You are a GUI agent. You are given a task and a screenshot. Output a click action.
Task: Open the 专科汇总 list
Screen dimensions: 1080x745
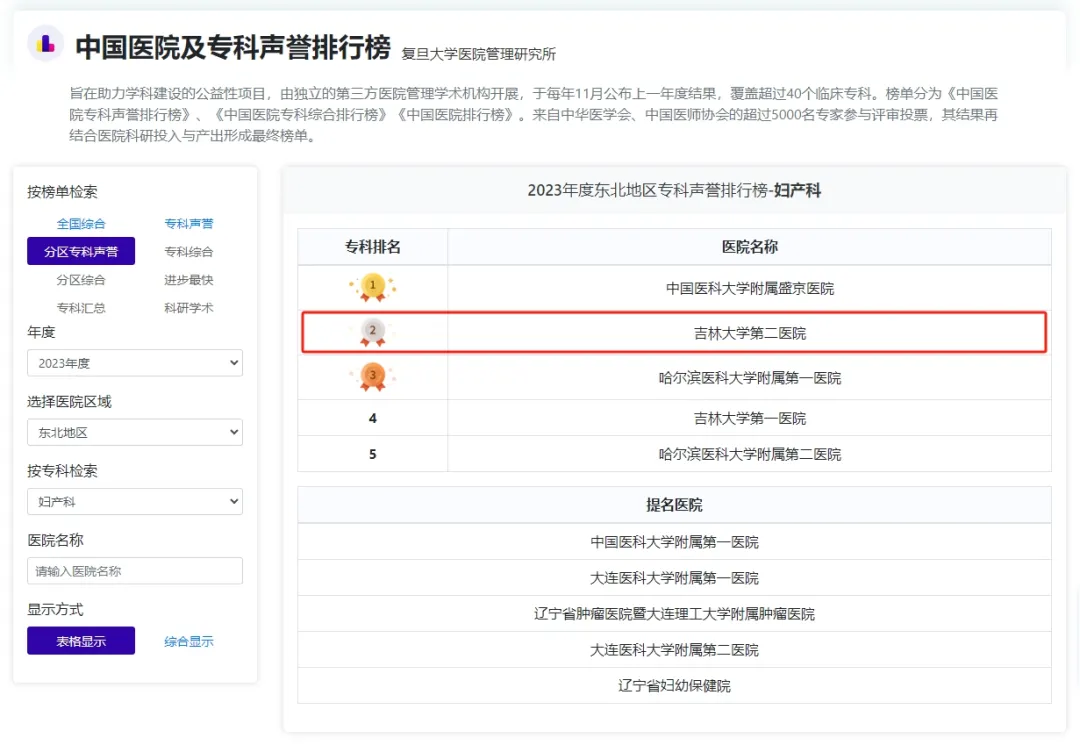81,308
